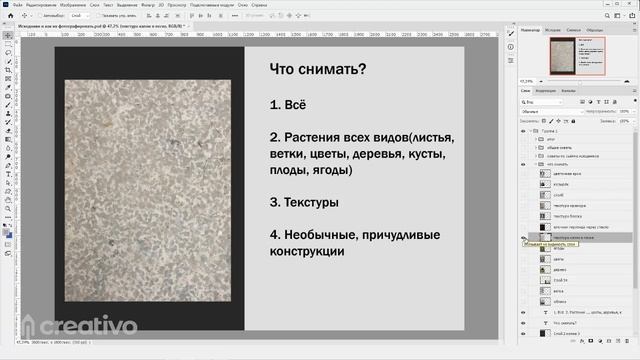Screen dimensions: 640x360
Task: Select the Gradient tool
Action: pos(8,140)
